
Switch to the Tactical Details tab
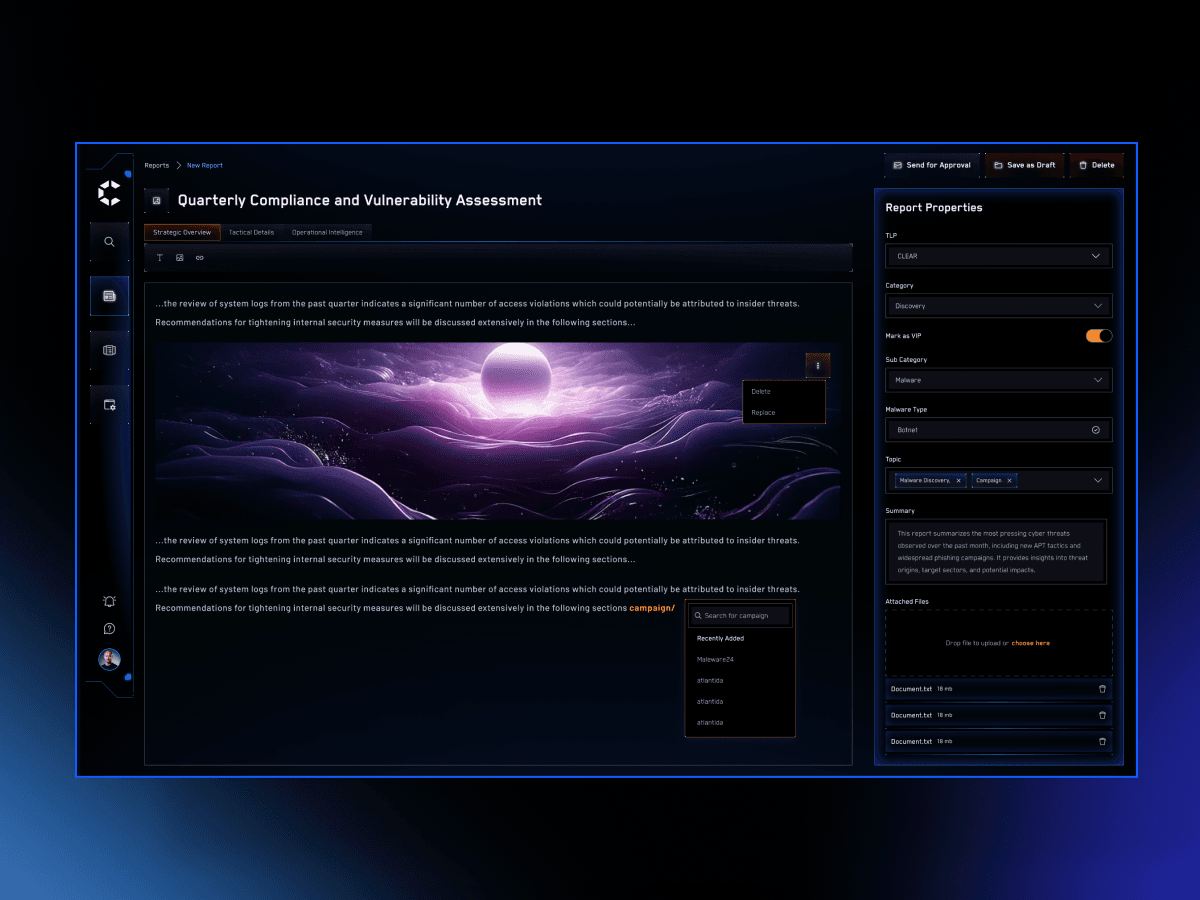point(251,232)
